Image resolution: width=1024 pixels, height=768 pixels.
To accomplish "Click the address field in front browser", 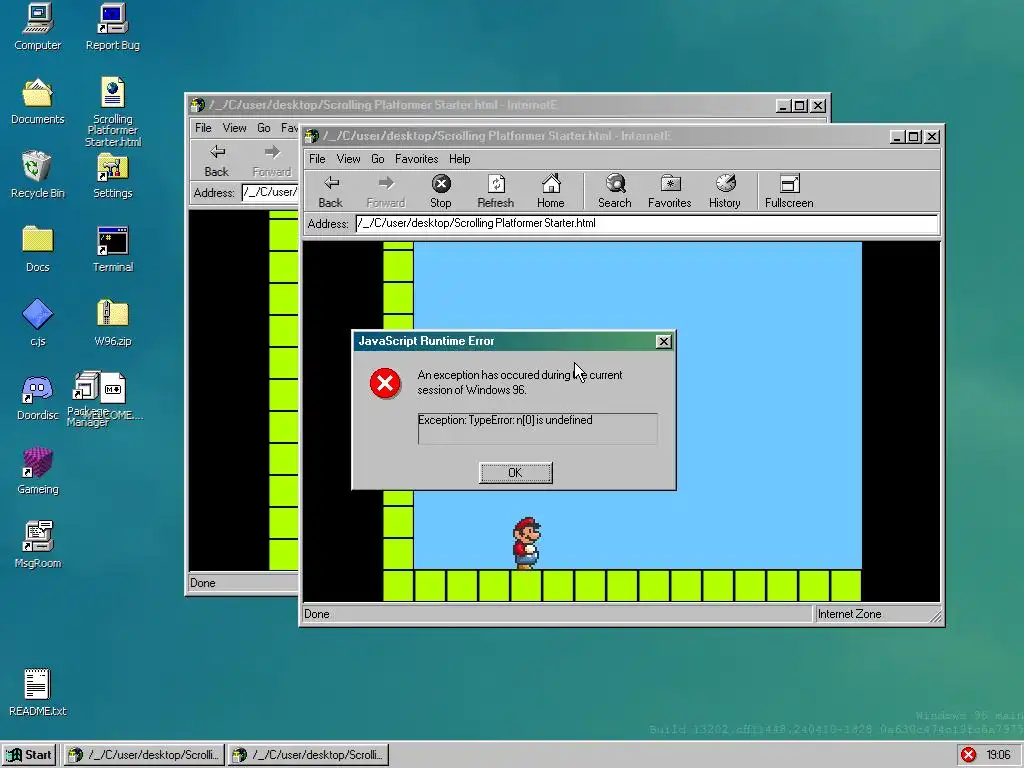I will [647, 223].
